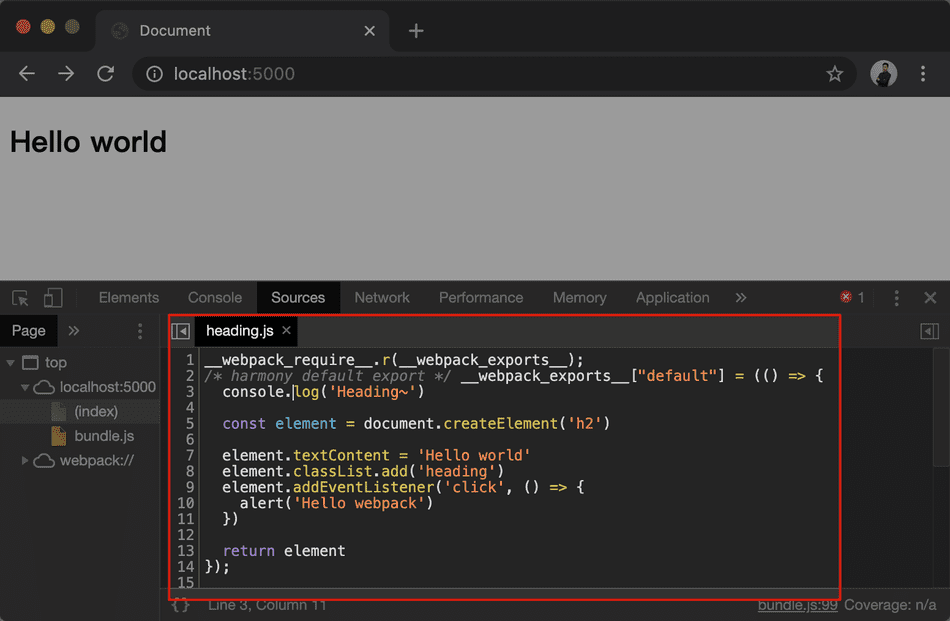Reload the localhost page
This screenshot has width=950, height=621.
click(105, 74)
